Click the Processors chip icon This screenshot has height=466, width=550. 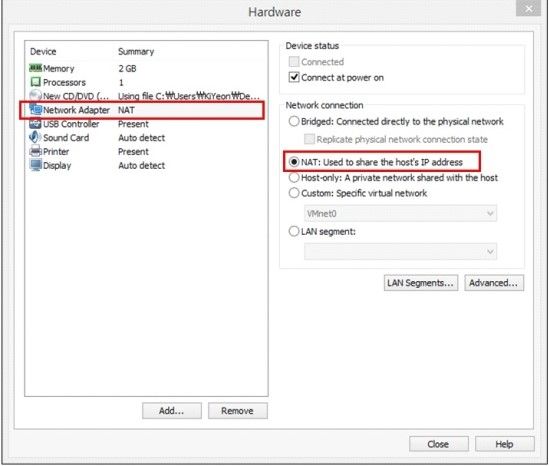35,82
